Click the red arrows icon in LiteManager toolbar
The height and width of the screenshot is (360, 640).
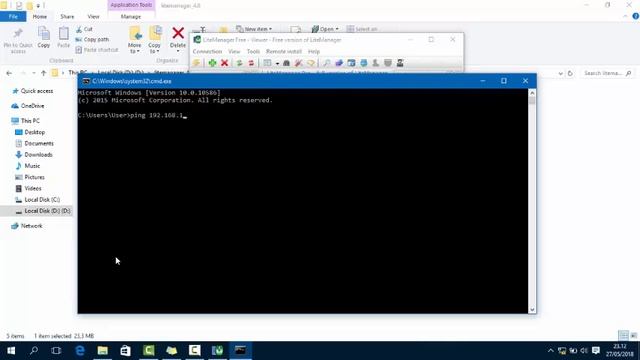[x=251, y=63]
